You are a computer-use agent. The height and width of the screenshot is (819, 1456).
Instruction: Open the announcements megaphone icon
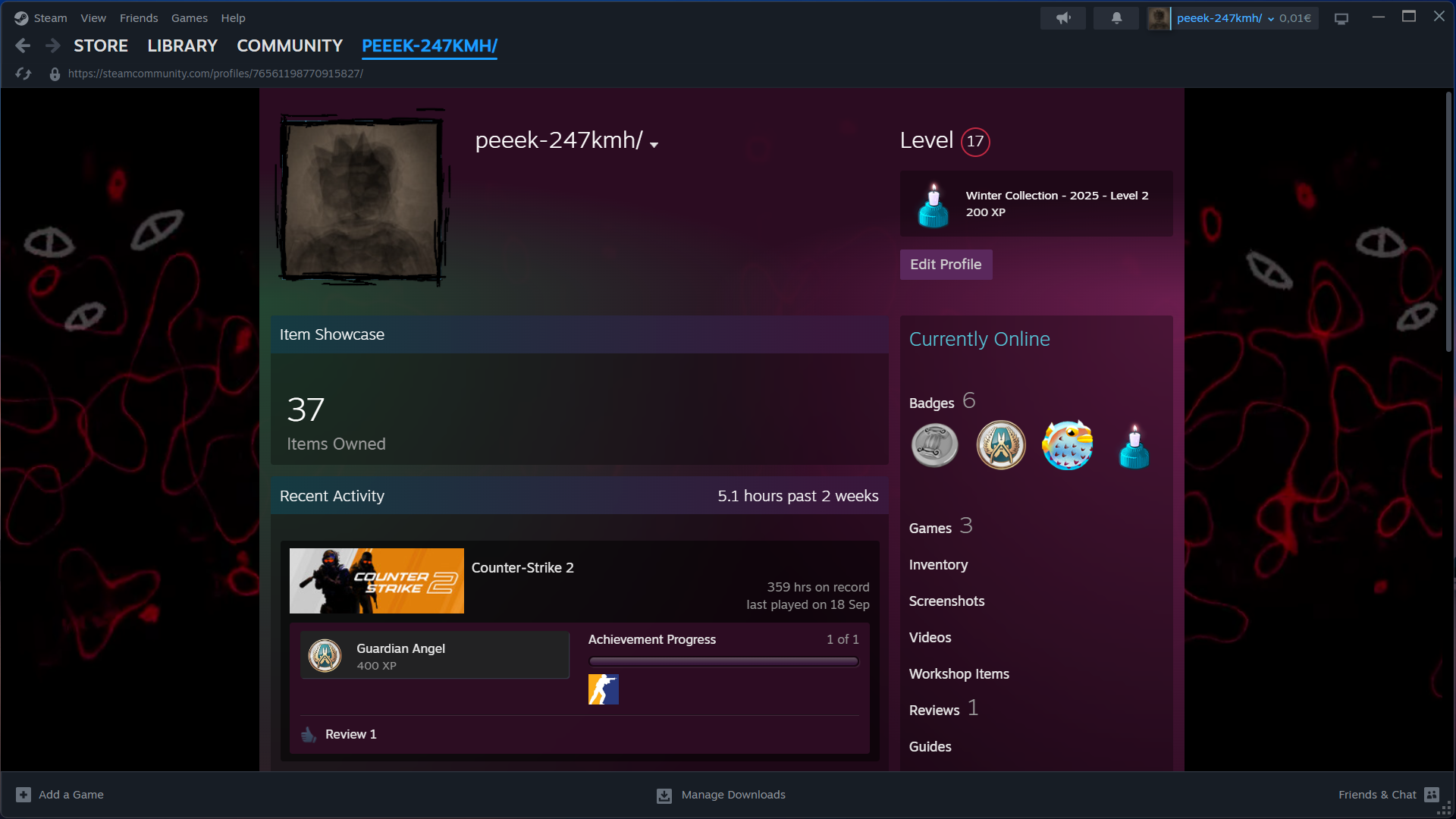[1063, 18]
